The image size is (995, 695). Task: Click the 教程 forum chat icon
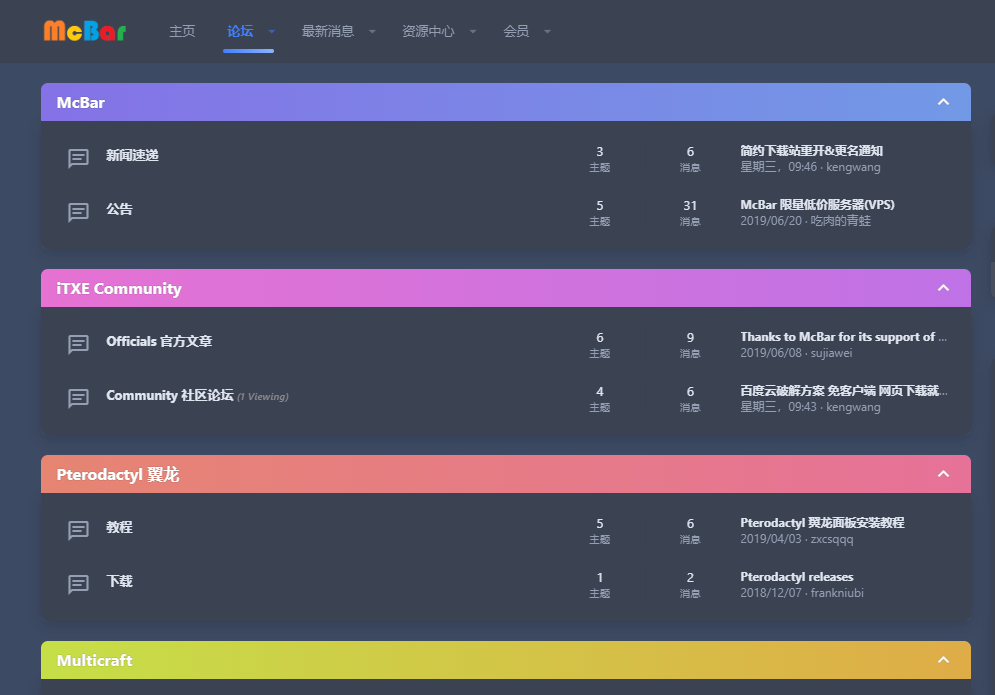(x=78, y=529)
